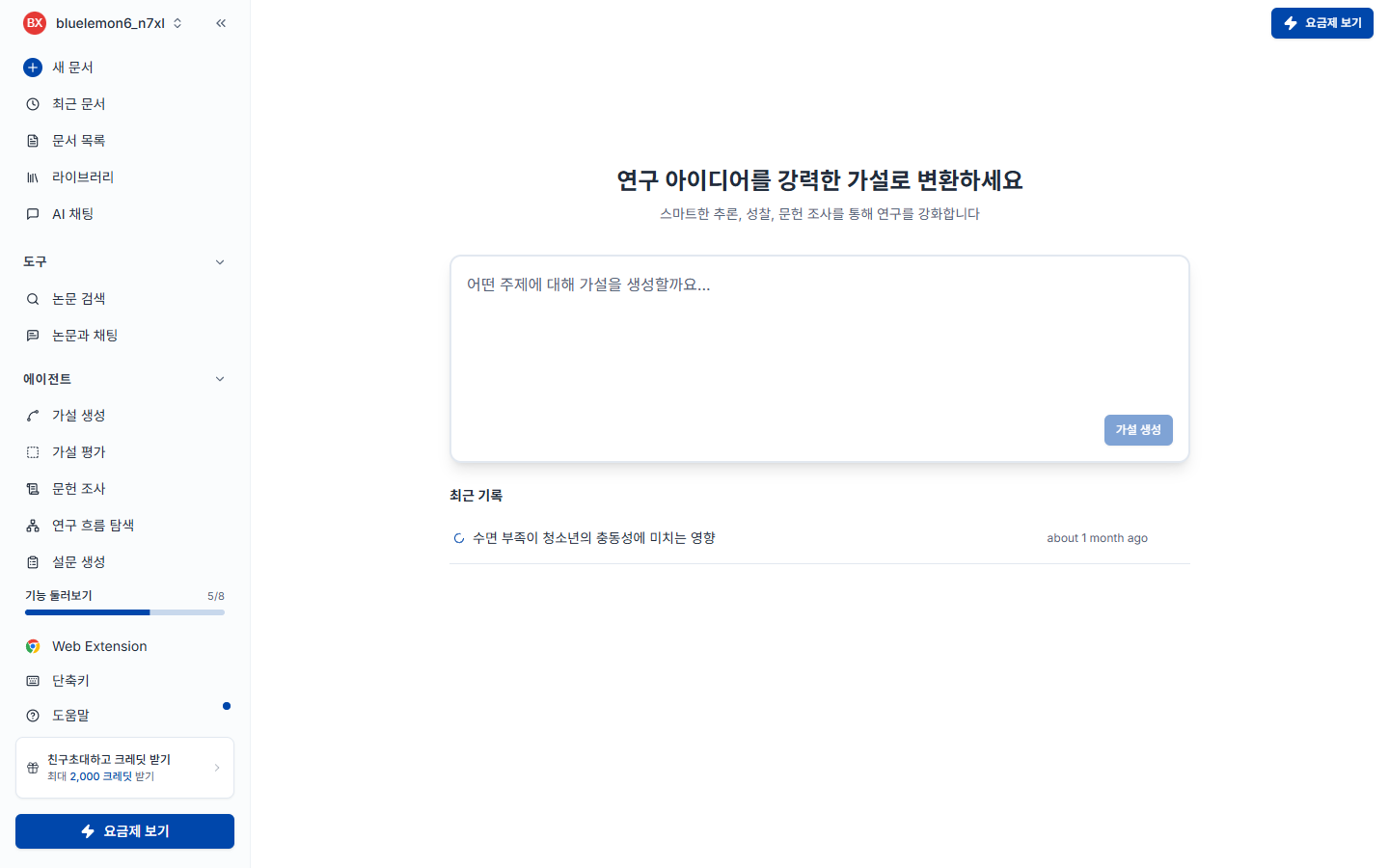Image resolution: width=1389 pixels, height=868 pixels.
Task: Open 가설 평가 agent
Action: coord(125,452)
